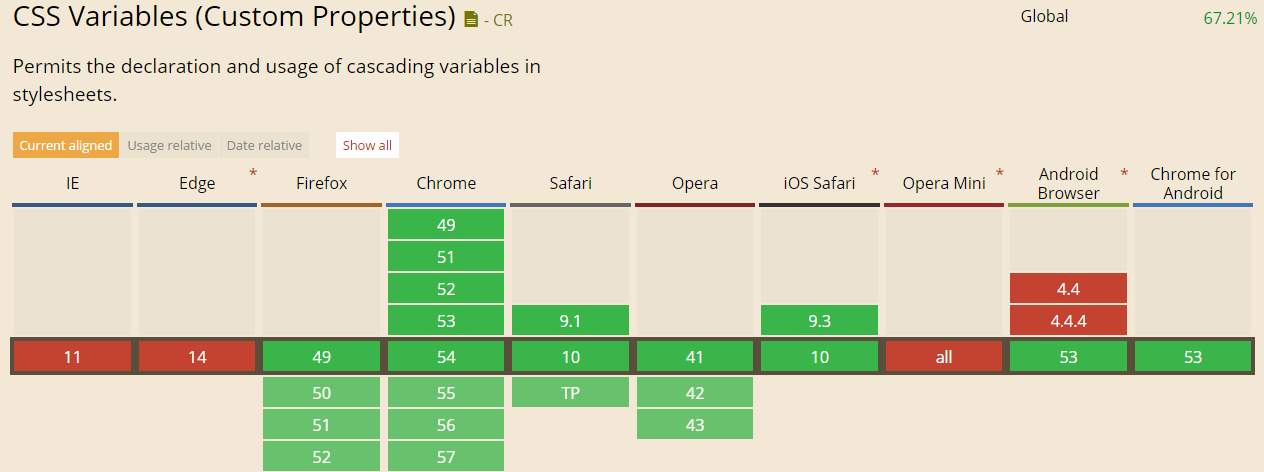Click the Chrome 49 version cell

point(446,225)
